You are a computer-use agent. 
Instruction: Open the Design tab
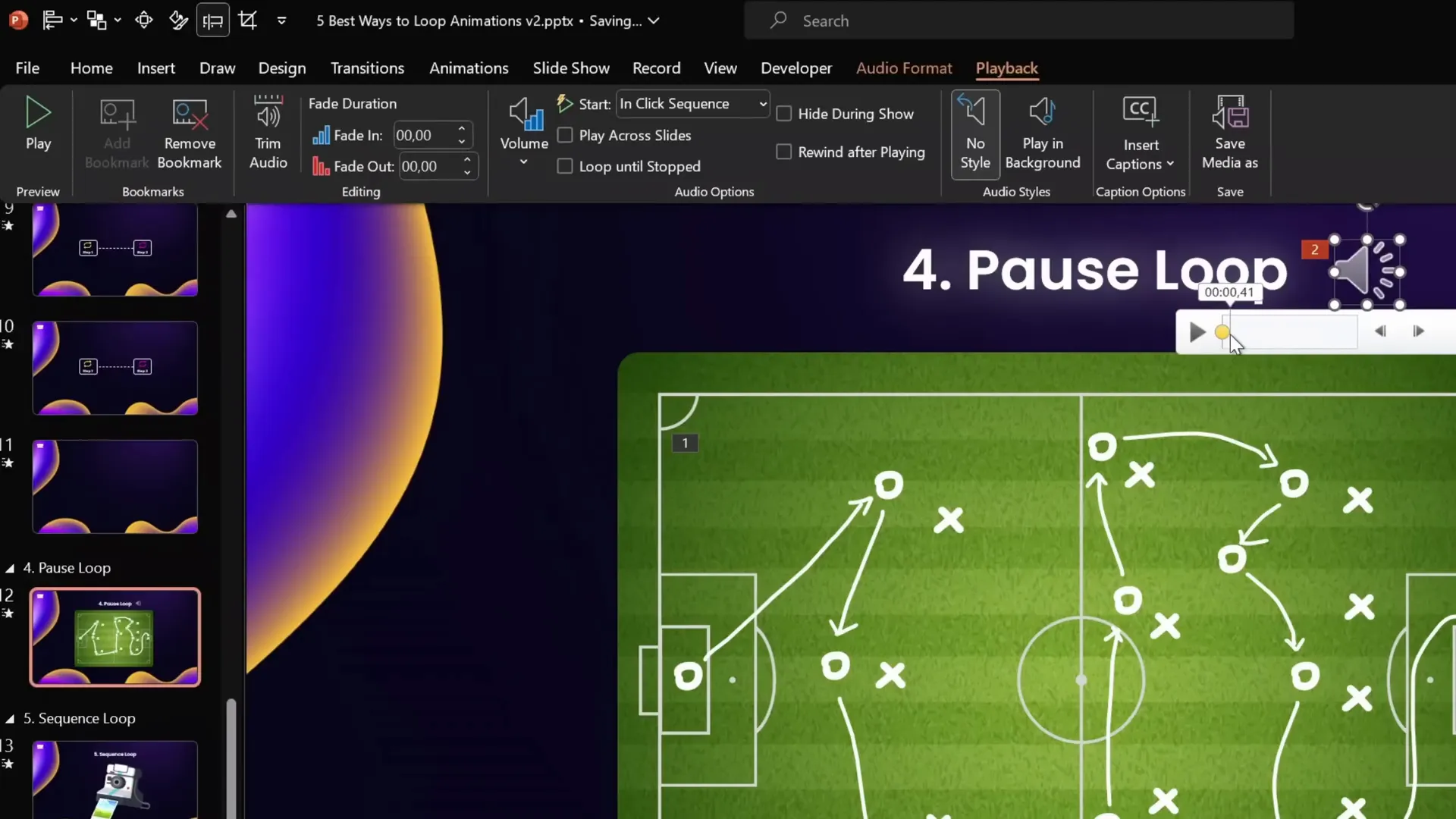tap(282, 68)
